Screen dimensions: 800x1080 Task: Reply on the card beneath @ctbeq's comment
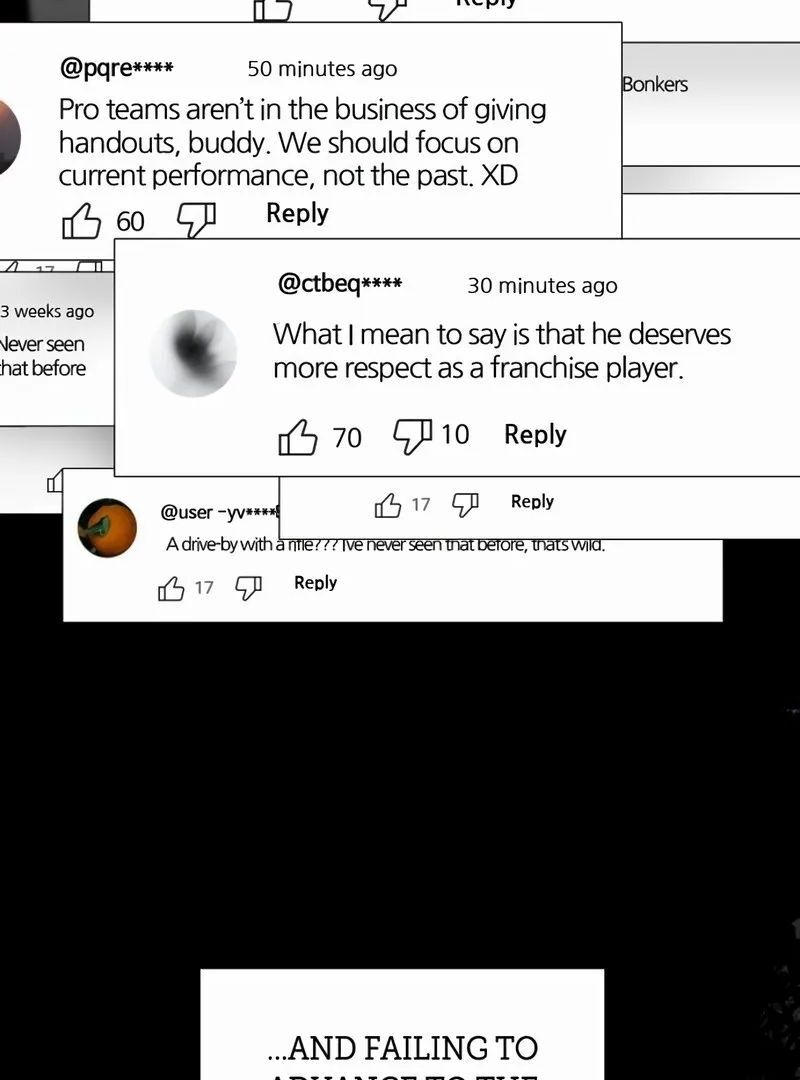pos(532,501)
